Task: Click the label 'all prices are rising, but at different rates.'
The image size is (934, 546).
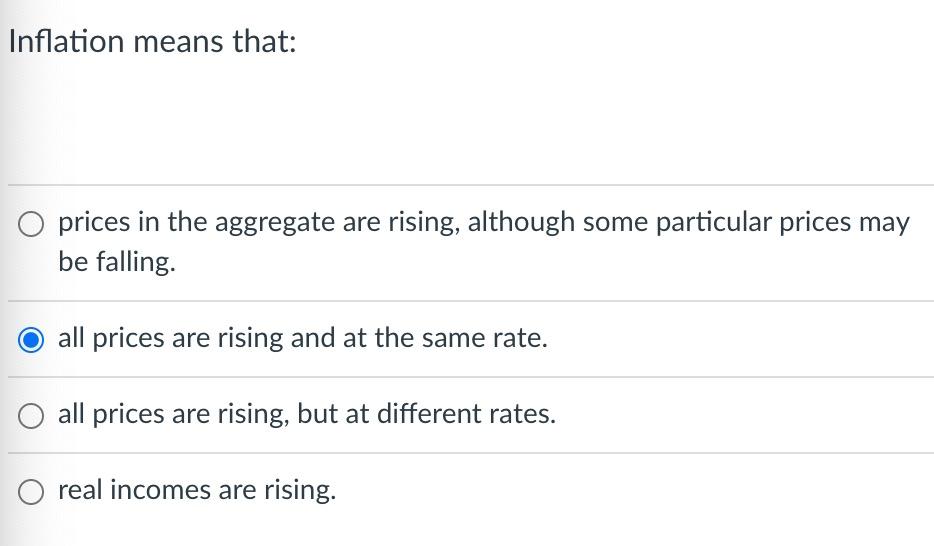Action: coord(306,414)
